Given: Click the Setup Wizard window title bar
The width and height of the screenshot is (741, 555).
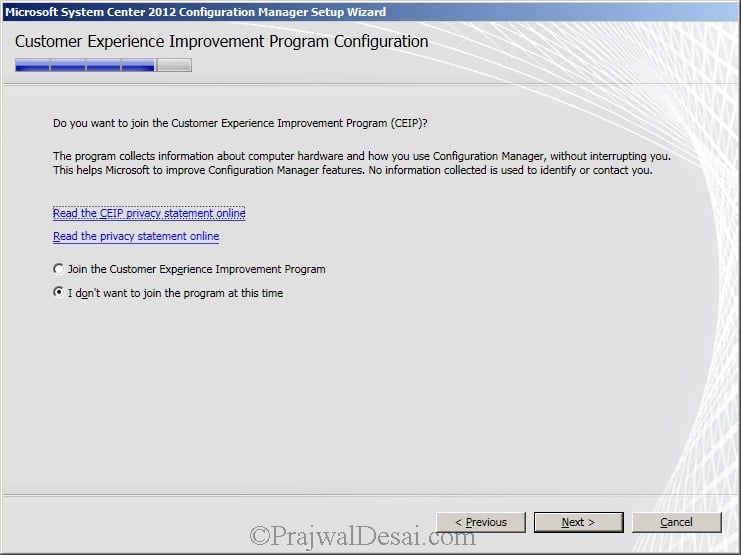Looking at the screenshot, I should tap(370, 12).
